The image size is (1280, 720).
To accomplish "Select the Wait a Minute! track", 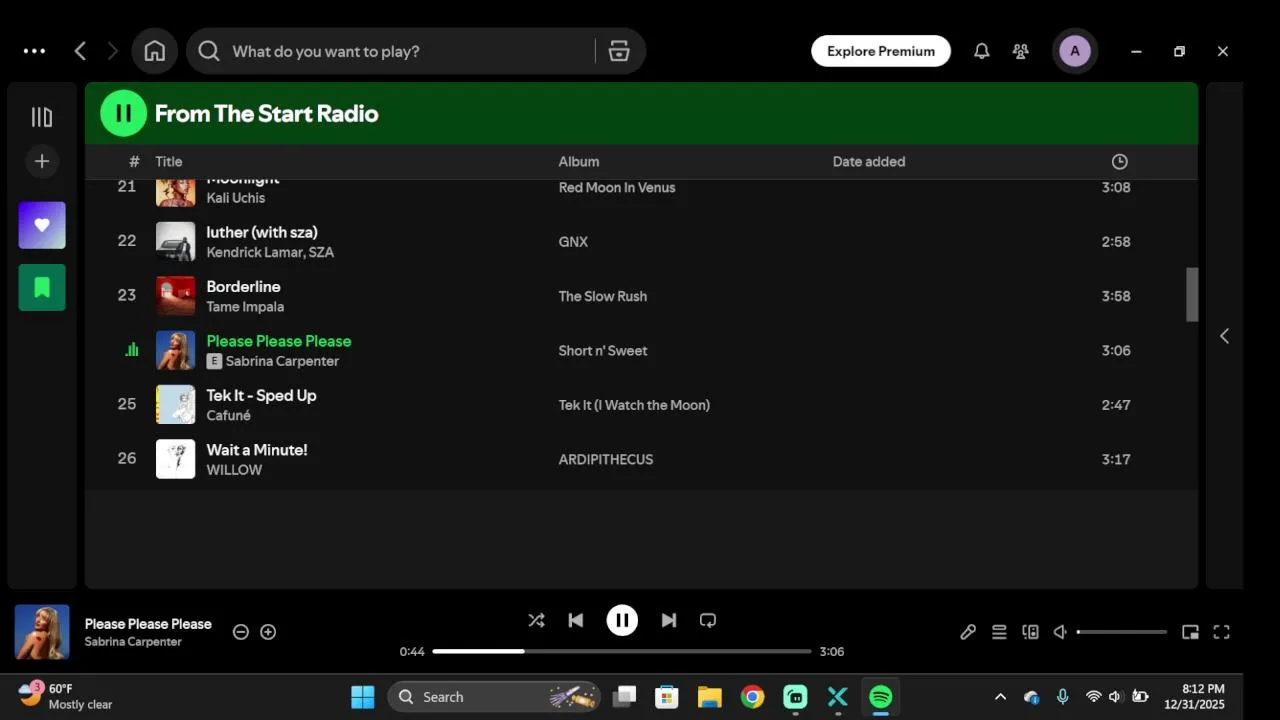I will 257,450.
